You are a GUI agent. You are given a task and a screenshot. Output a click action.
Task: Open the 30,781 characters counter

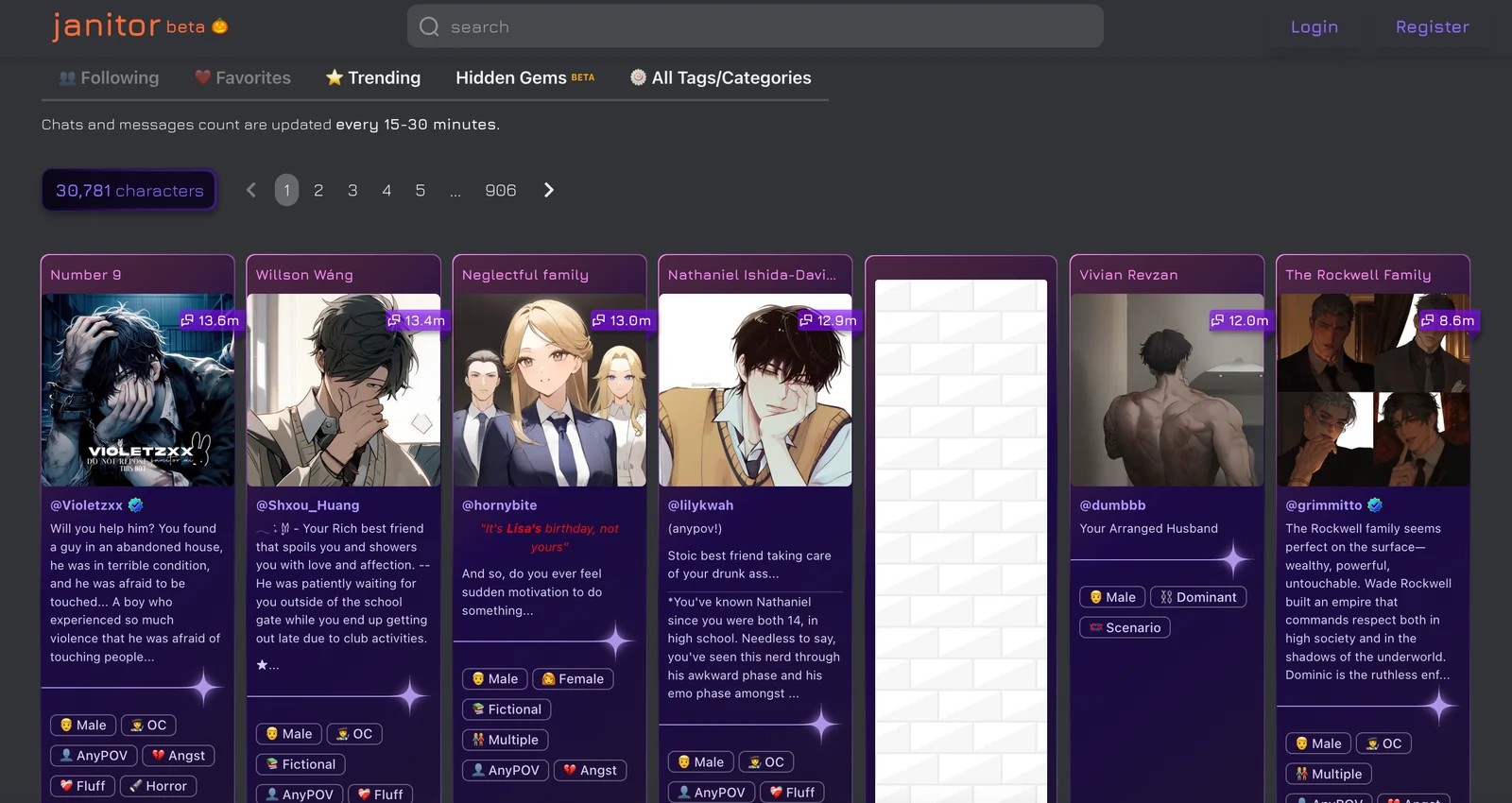click(129, 191)
